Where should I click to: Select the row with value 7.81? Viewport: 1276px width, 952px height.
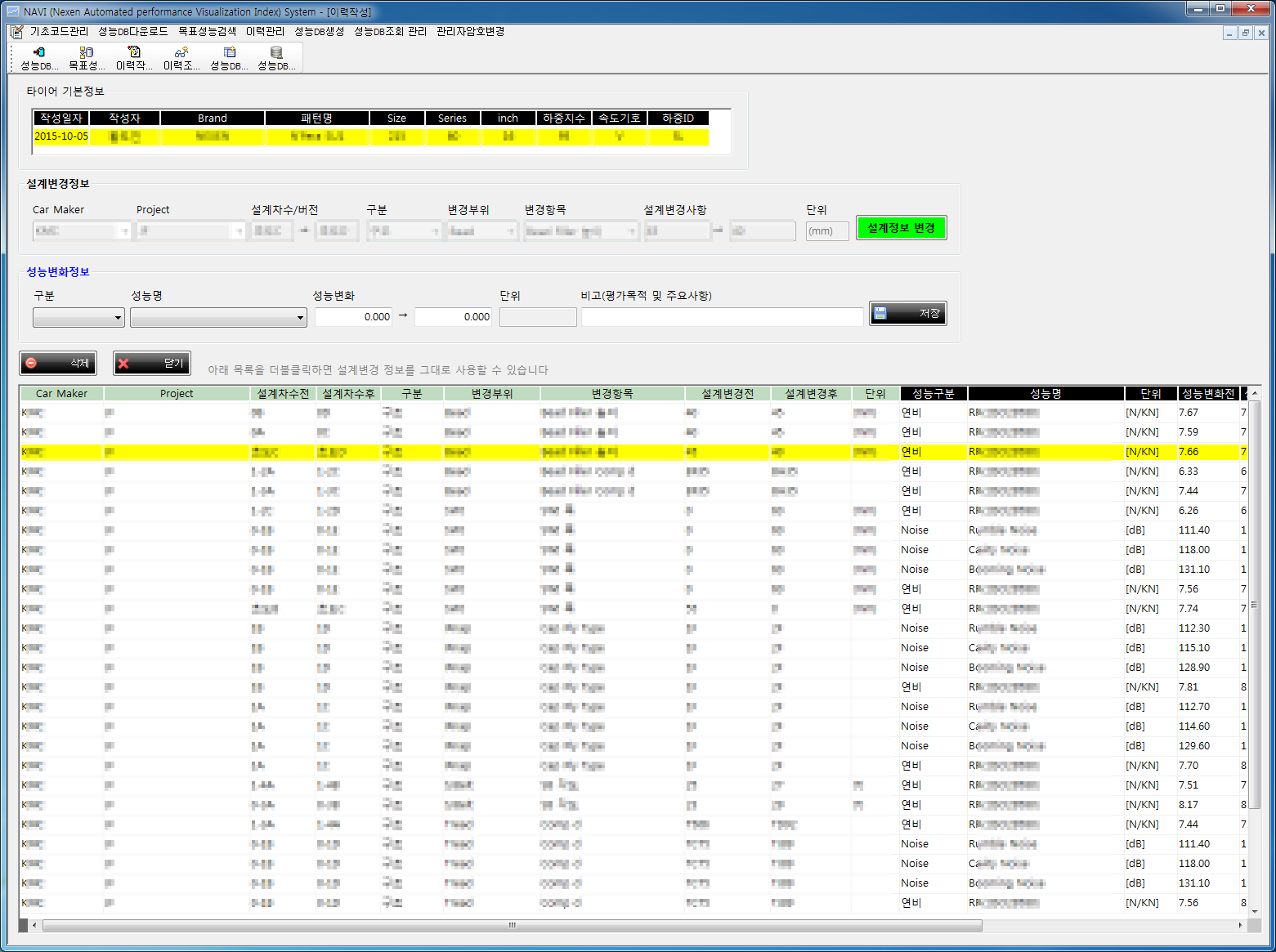coord(634,687)
